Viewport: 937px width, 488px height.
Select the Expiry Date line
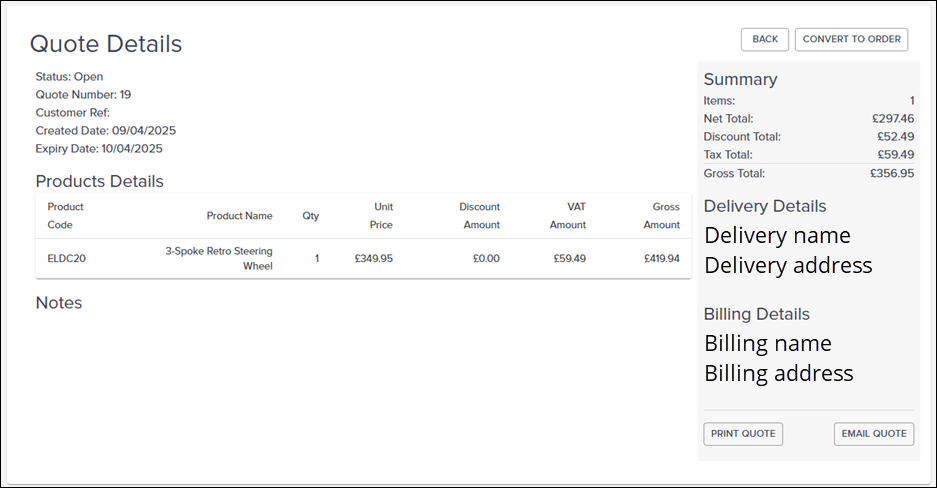99,148
